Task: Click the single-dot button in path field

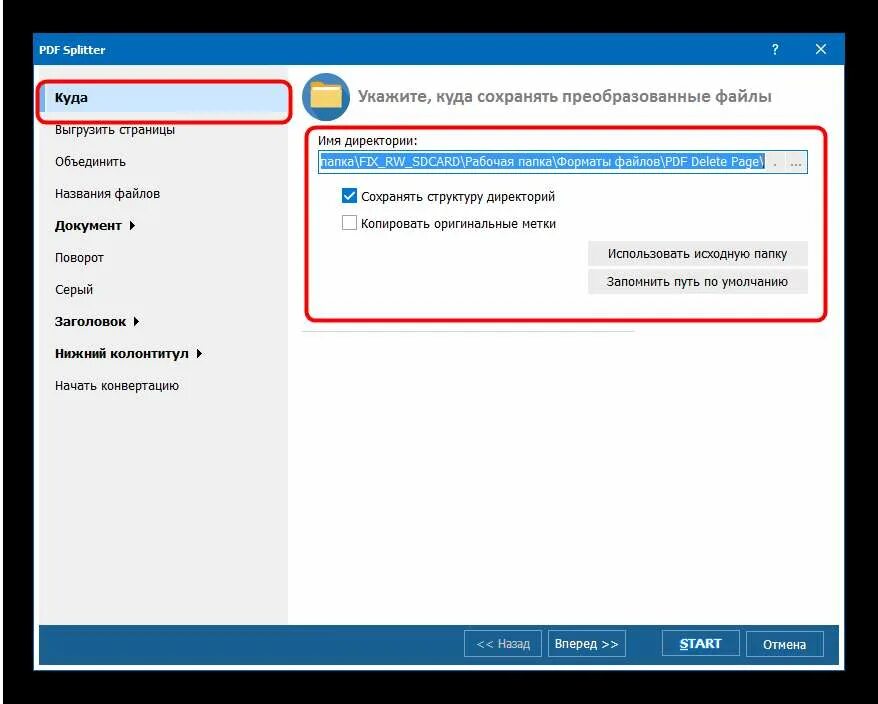Action: pos(775,162)
